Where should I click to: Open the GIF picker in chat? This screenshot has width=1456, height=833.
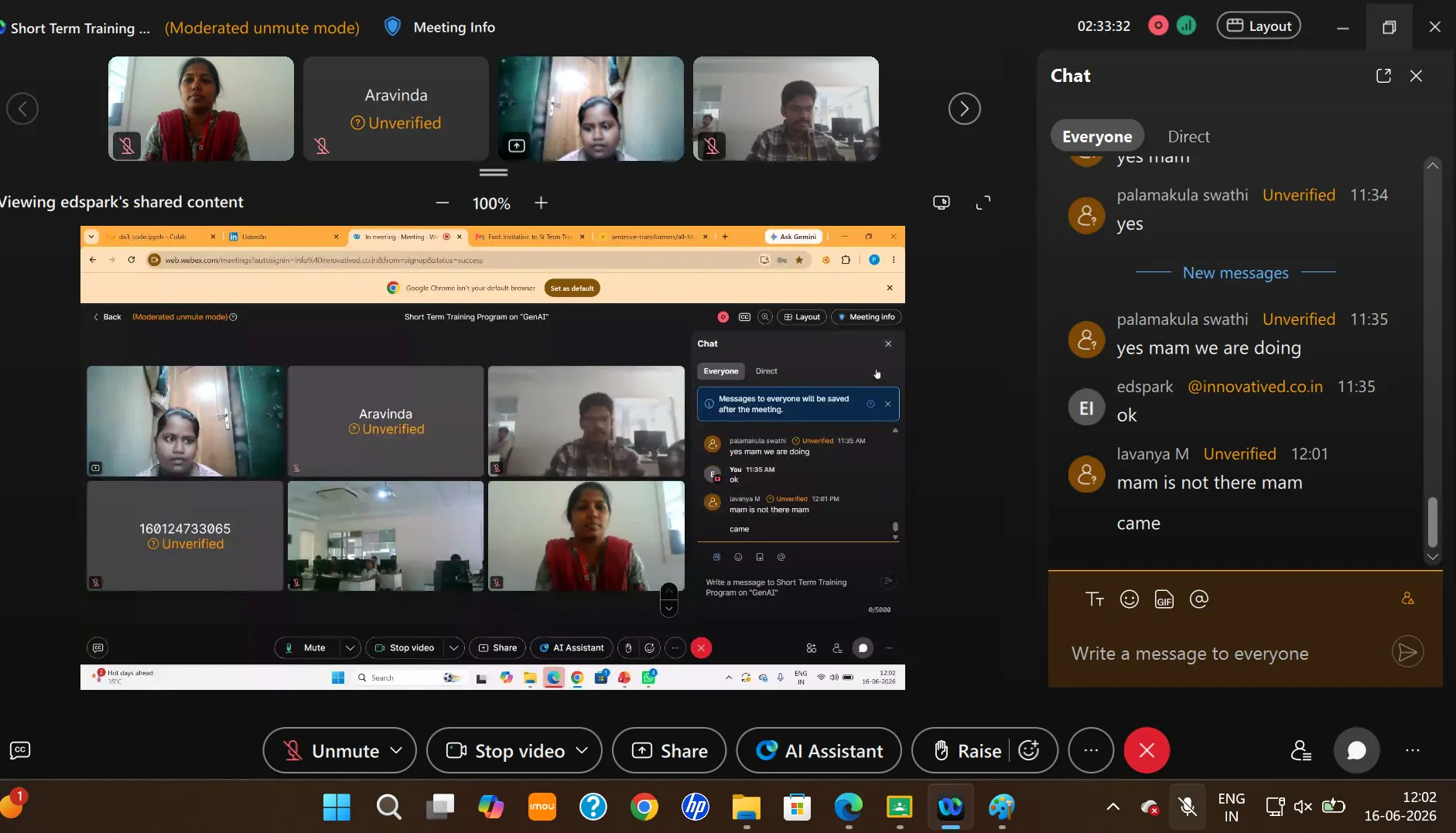coord(1164,599)
